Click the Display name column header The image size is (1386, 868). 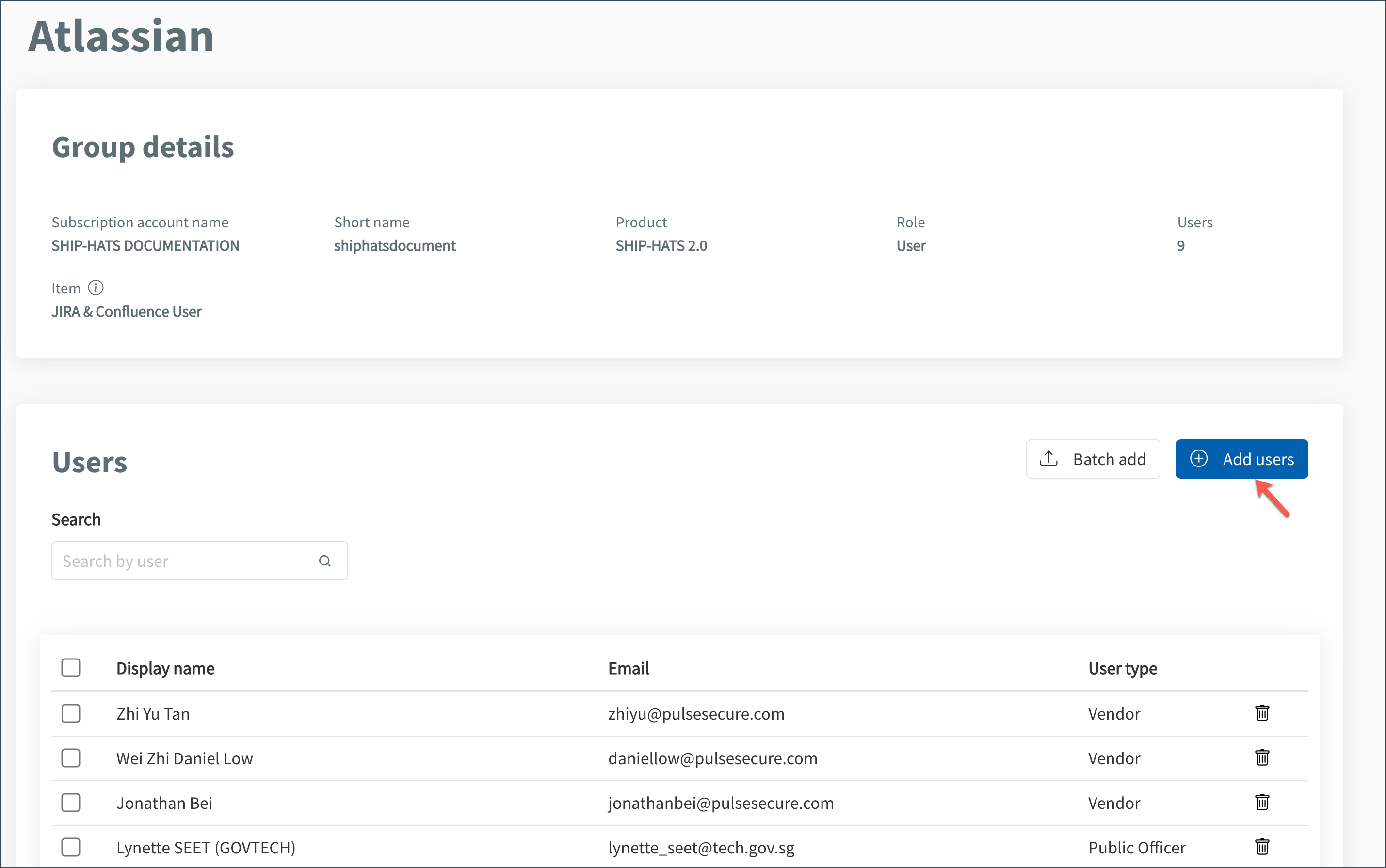click(165, 668)
